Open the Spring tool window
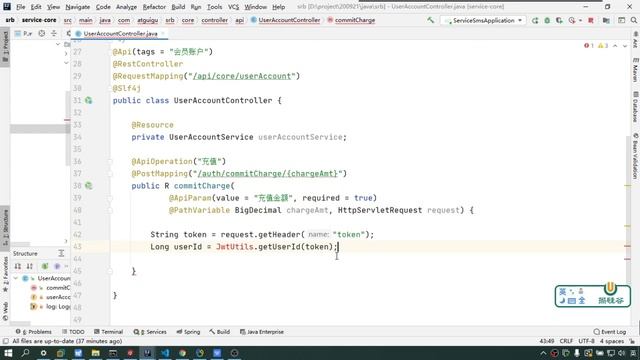 pyautogui.click(x=188, y=332)
